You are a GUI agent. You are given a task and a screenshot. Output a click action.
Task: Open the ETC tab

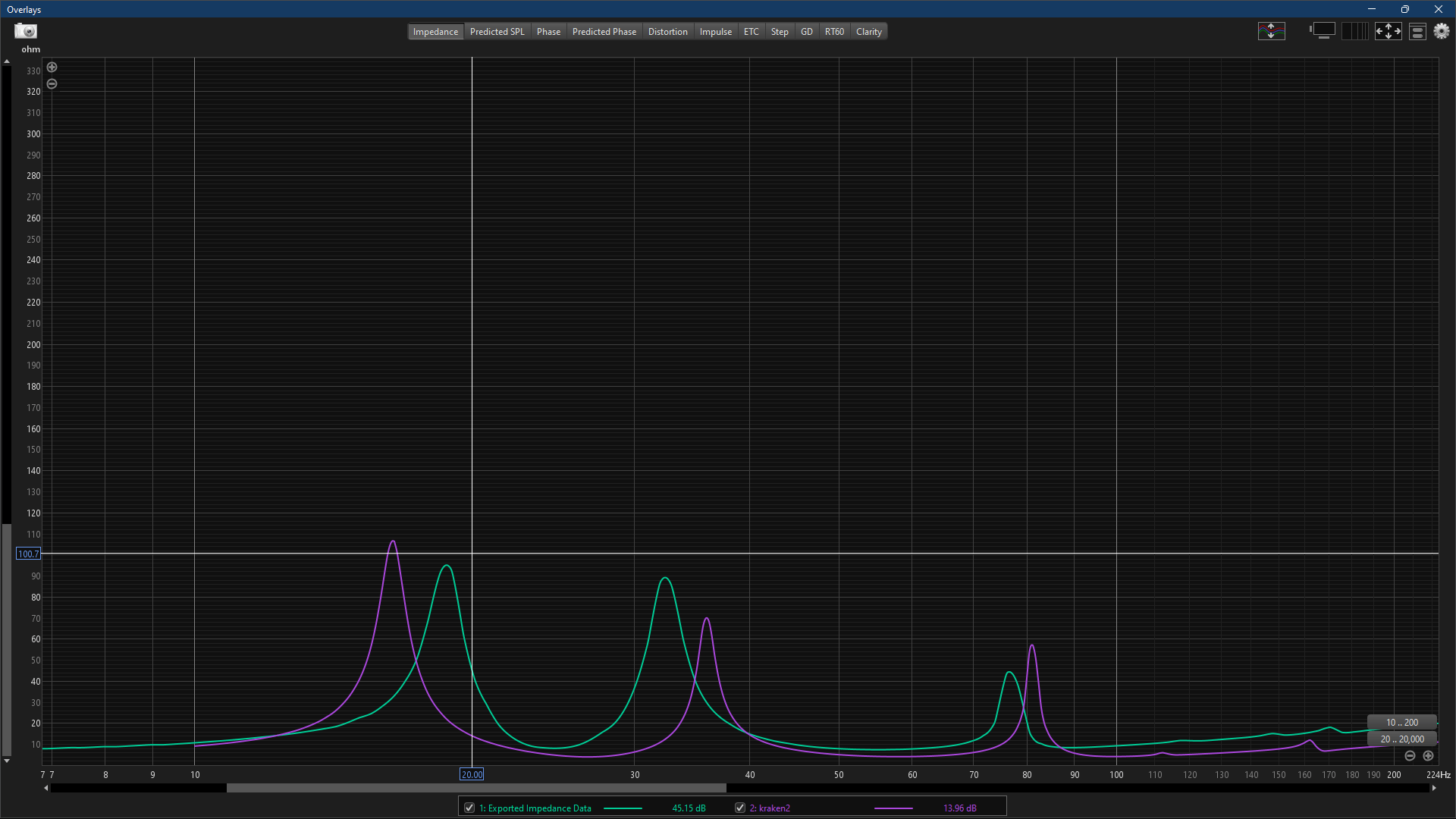tap(751, 32)
